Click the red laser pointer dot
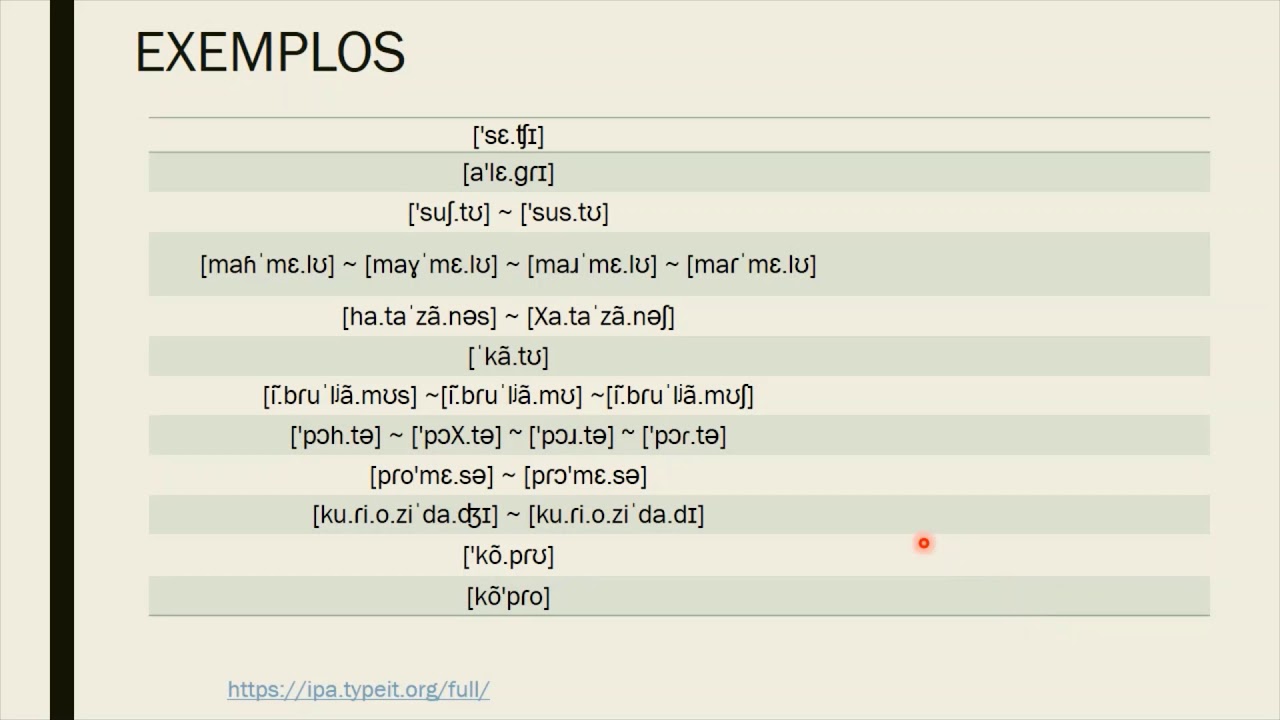 (x=924, y=543)
